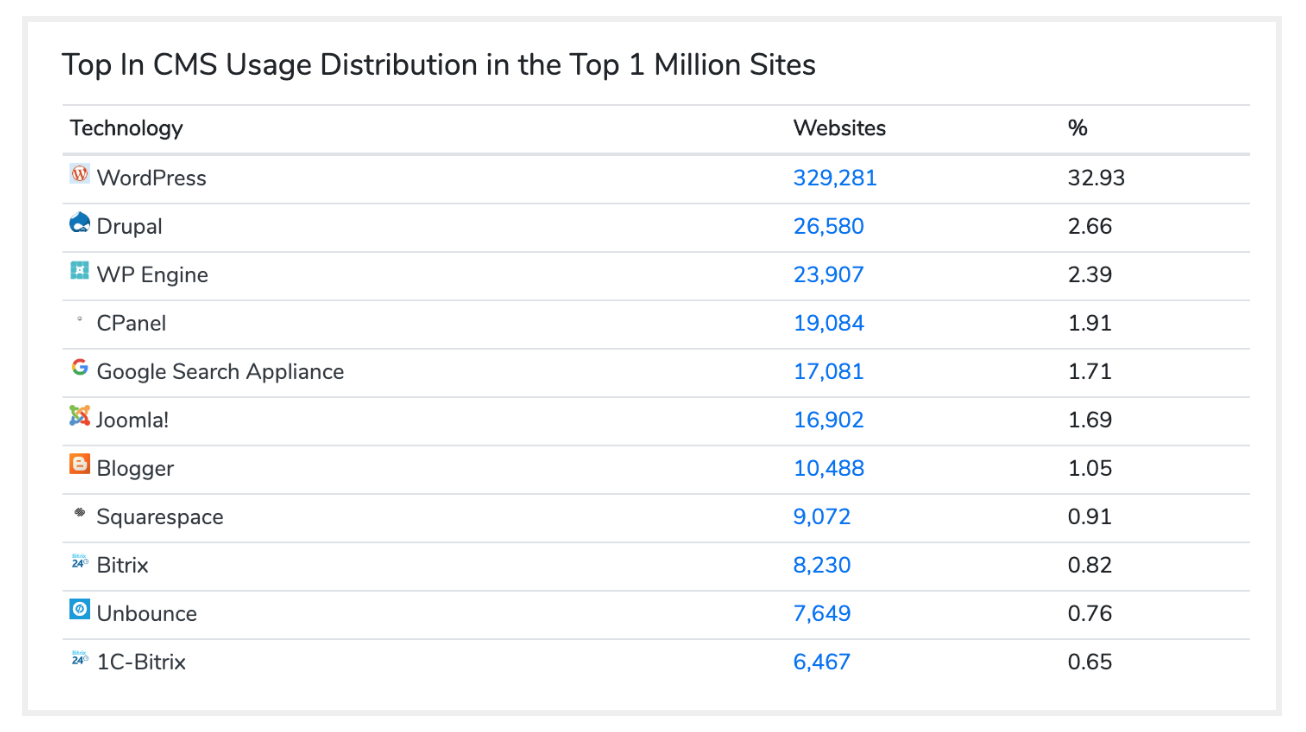Click the Bitrix 24 logo icon
This screenshot has width=1306, height=732.
tap(80, 562)
